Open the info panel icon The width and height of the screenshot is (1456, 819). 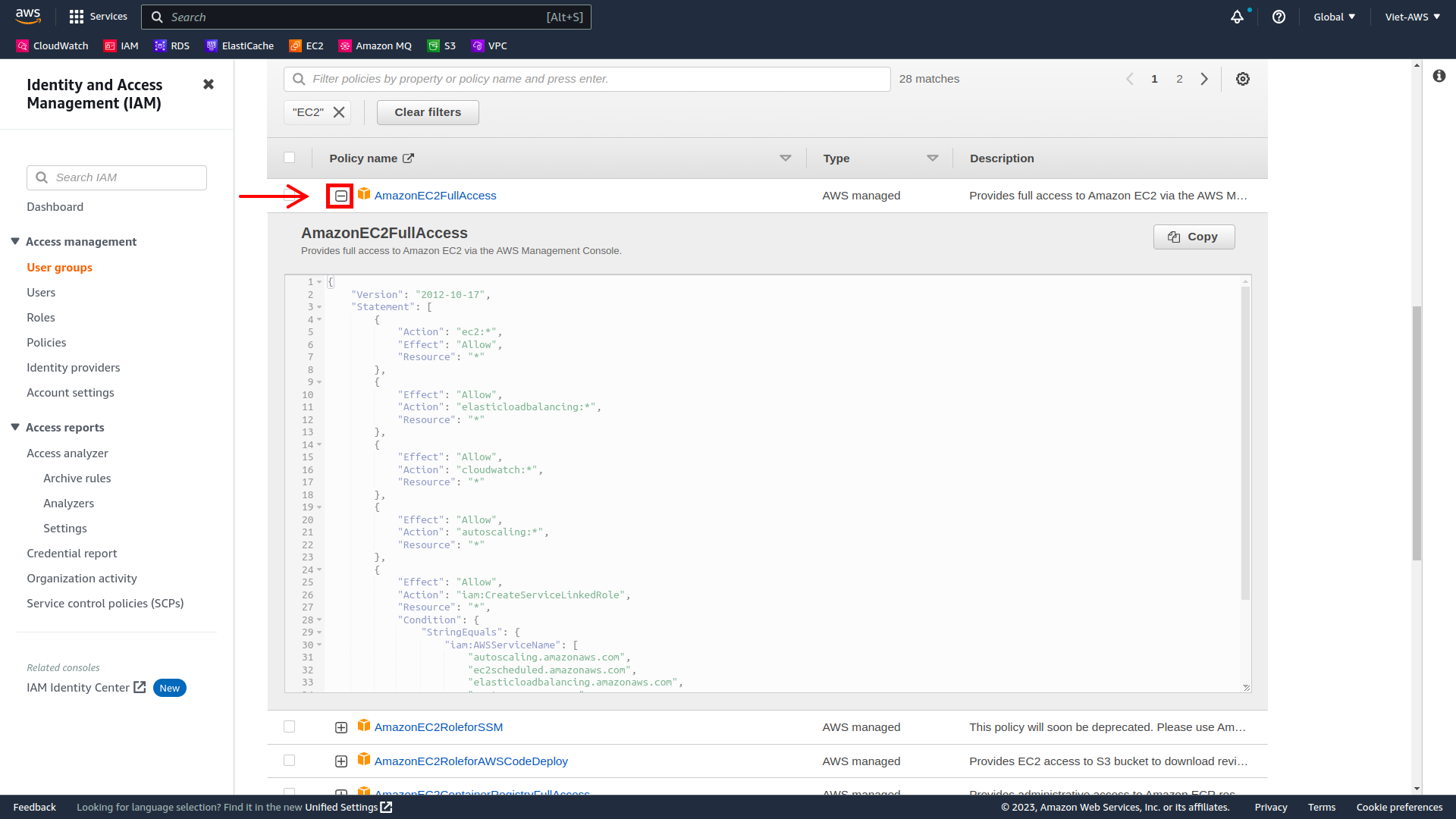point(1439,76)
